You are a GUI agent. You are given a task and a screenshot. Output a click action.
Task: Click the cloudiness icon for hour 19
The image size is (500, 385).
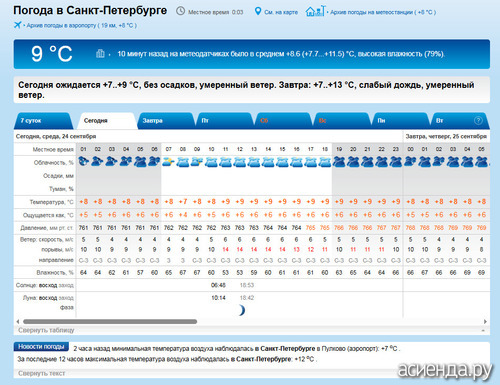point(339,162)
